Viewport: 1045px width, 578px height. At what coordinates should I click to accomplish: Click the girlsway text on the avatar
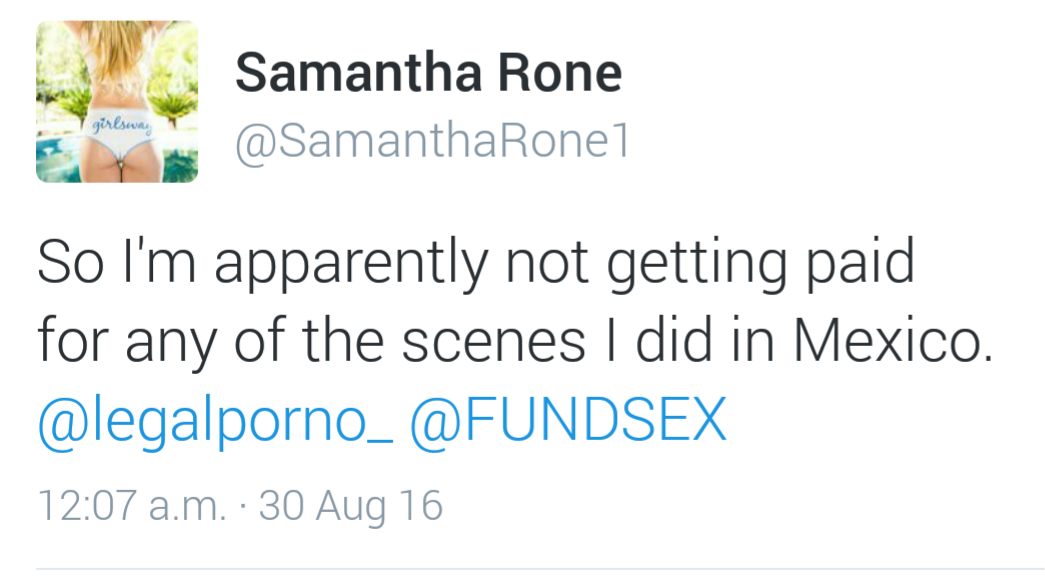pyautogui.click(x=120, y=126)
